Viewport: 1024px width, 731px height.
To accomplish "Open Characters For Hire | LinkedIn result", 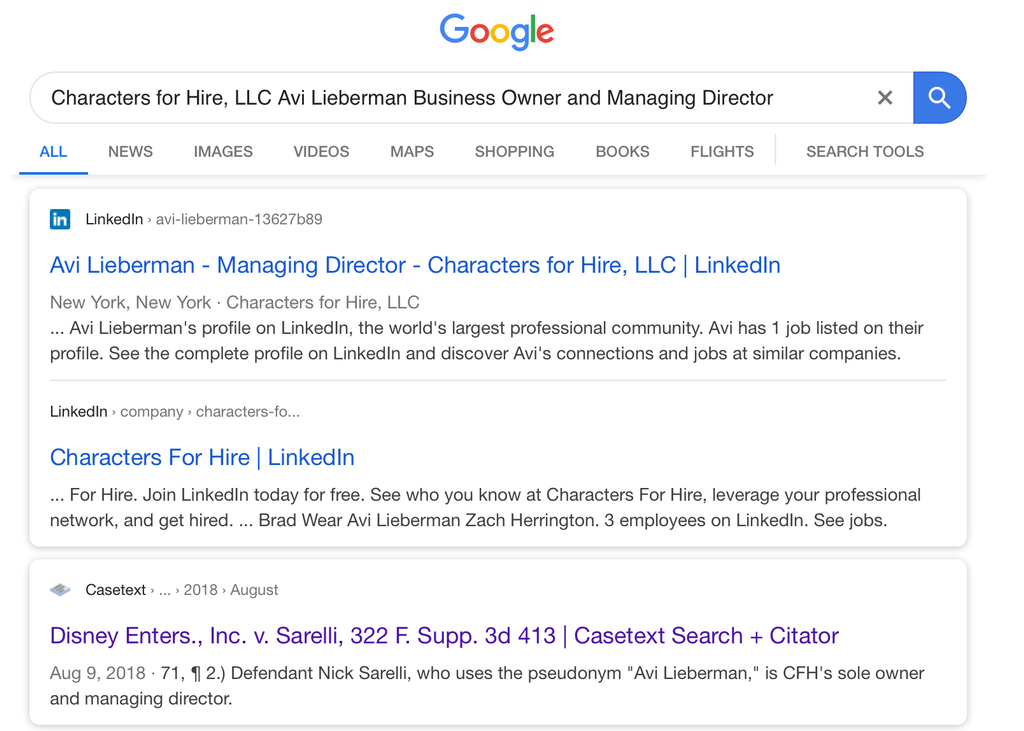I will point(202,457).
